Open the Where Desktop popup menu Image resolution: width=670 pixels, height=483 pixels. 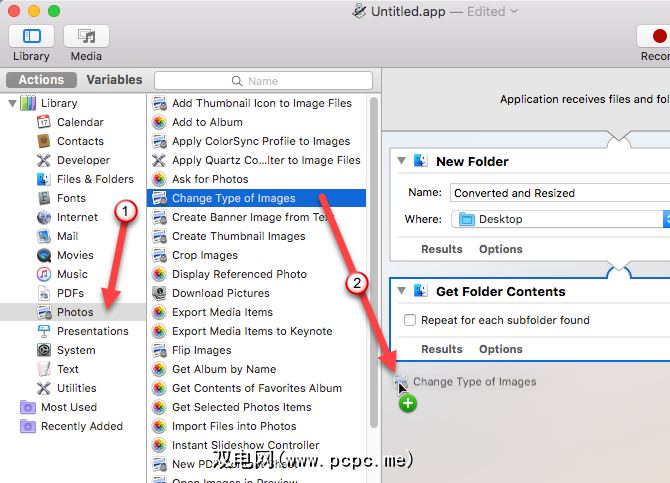(561, 219)
